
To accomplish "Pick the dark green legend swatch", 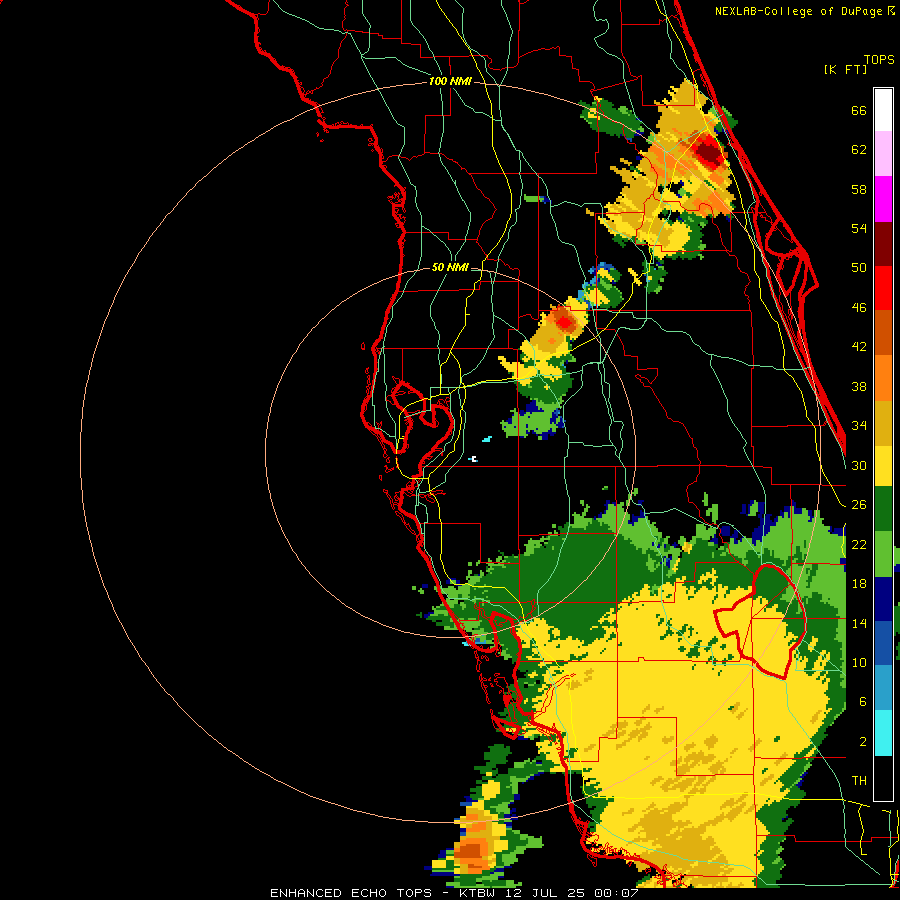I will coord(883,509).
